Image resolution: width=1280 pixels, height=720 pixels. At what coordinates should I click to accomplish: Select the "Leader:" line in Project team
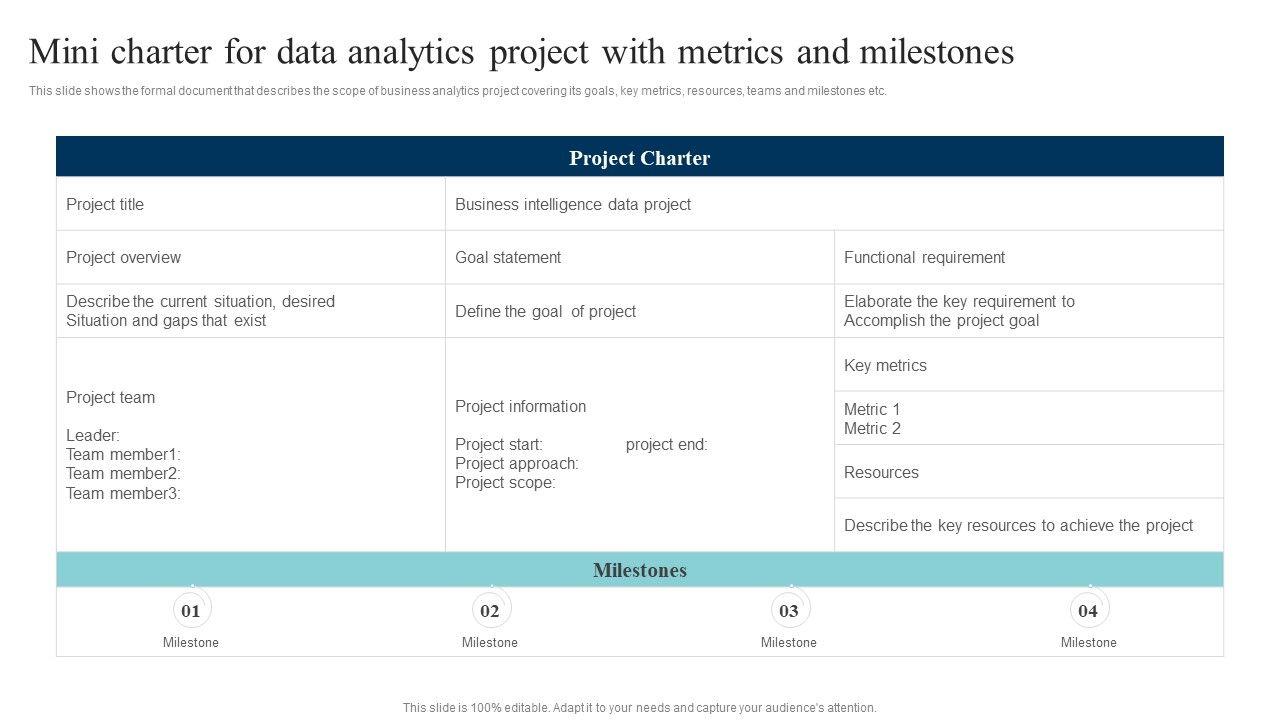point(93,435)
